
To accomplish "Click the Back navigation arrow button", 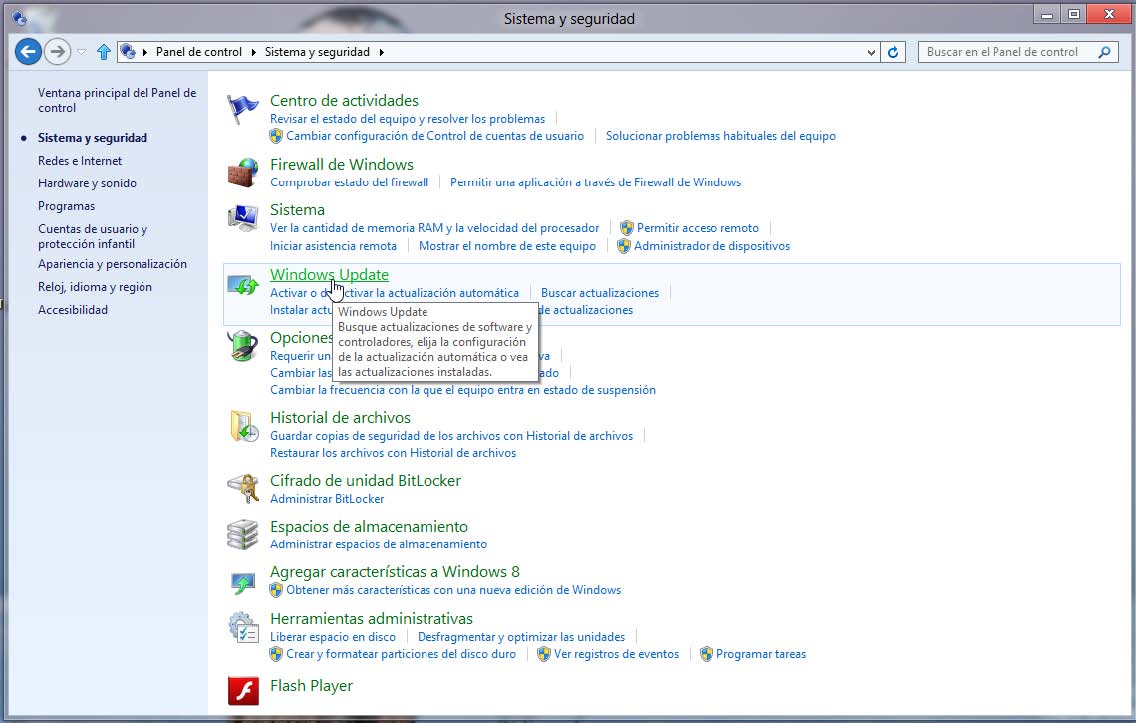I will pyautogui.click(x=28, y=52).
